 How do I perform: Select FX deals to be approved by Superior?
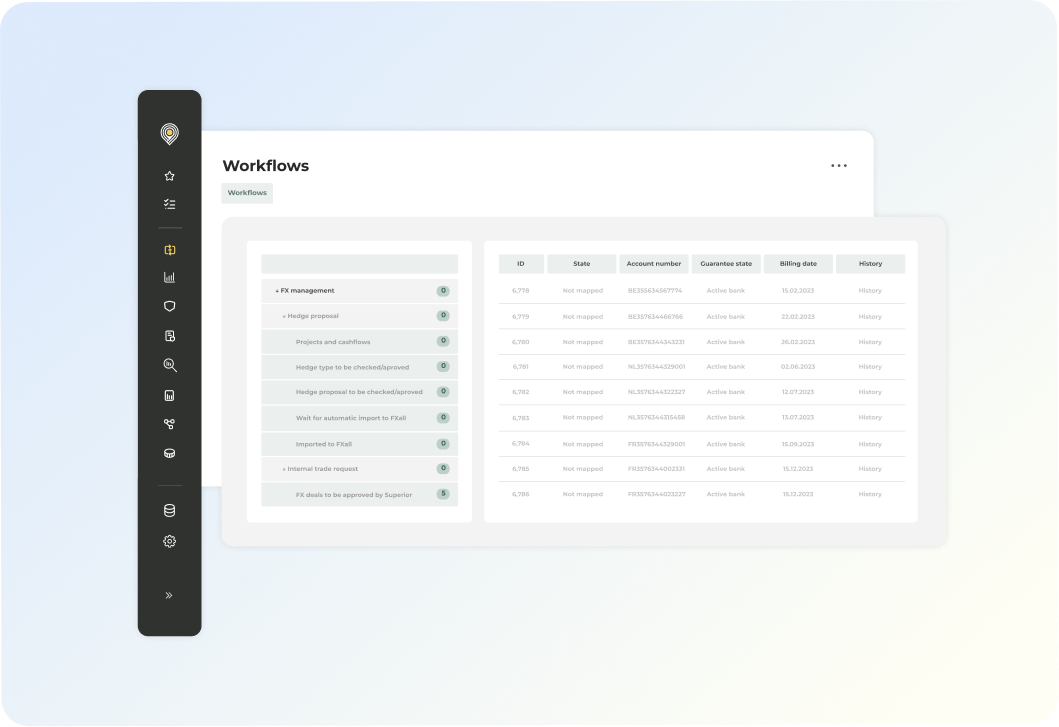(359, 495)
